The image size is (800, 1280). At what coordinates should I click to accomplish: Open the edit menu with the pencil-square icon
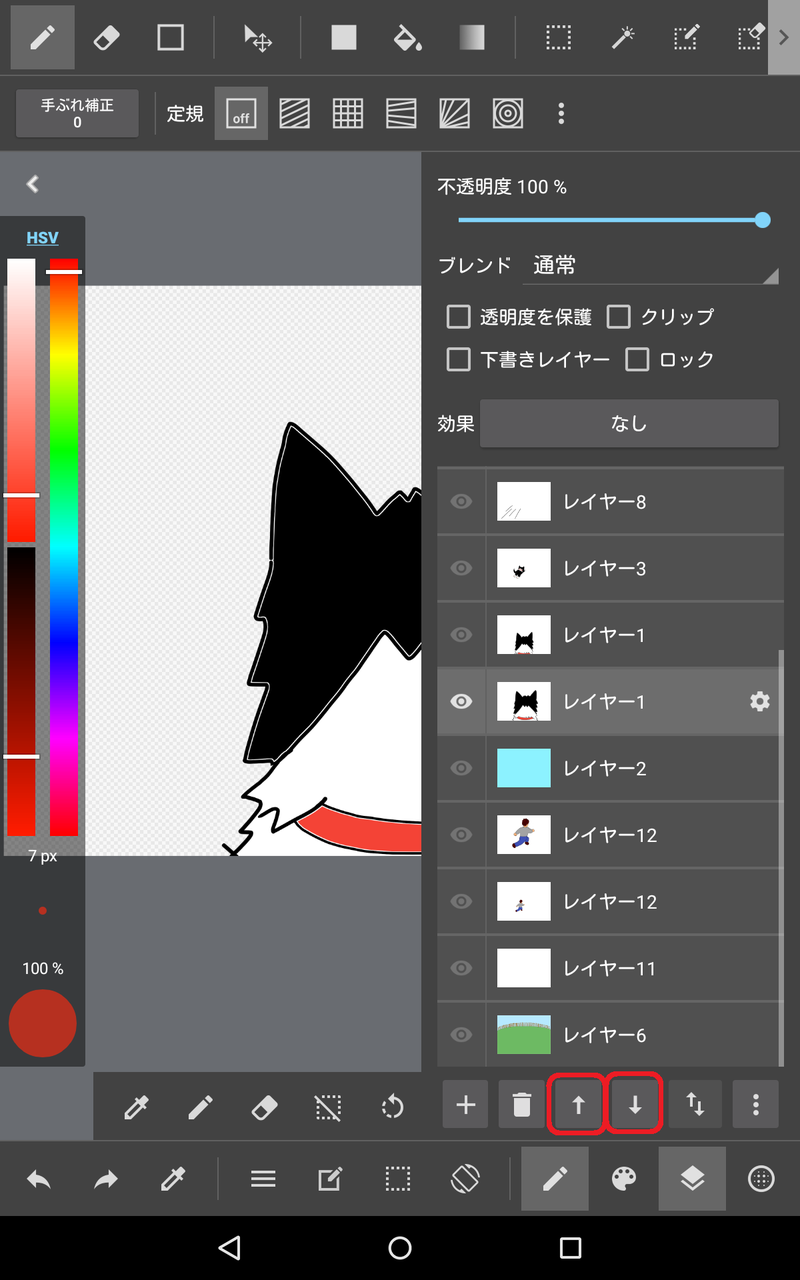329,1180
